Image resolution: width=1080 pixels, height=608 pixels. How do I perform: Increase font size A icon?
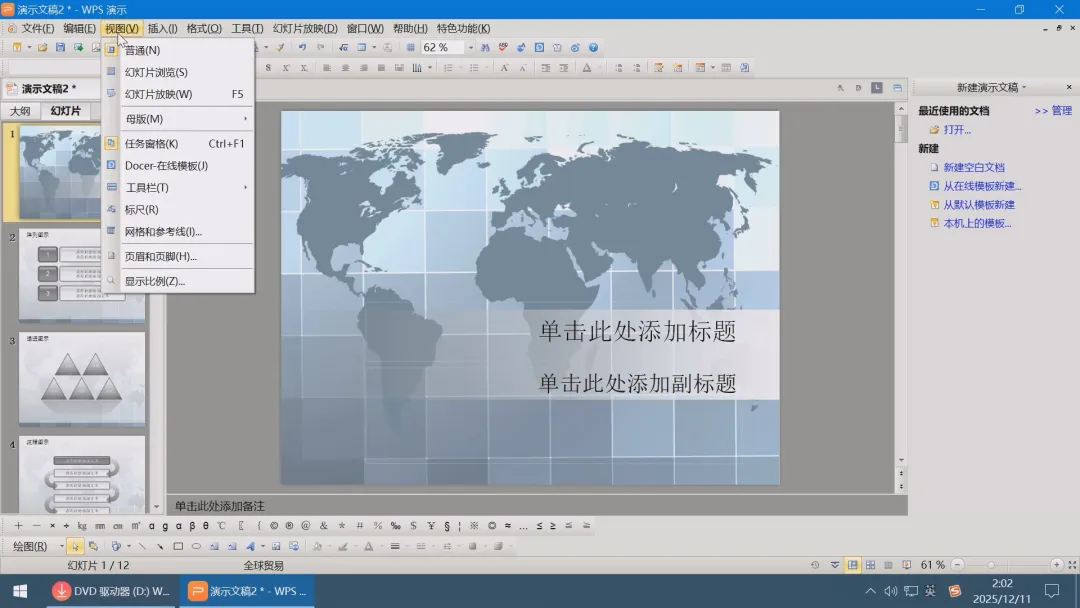click(x=504, y=67)
